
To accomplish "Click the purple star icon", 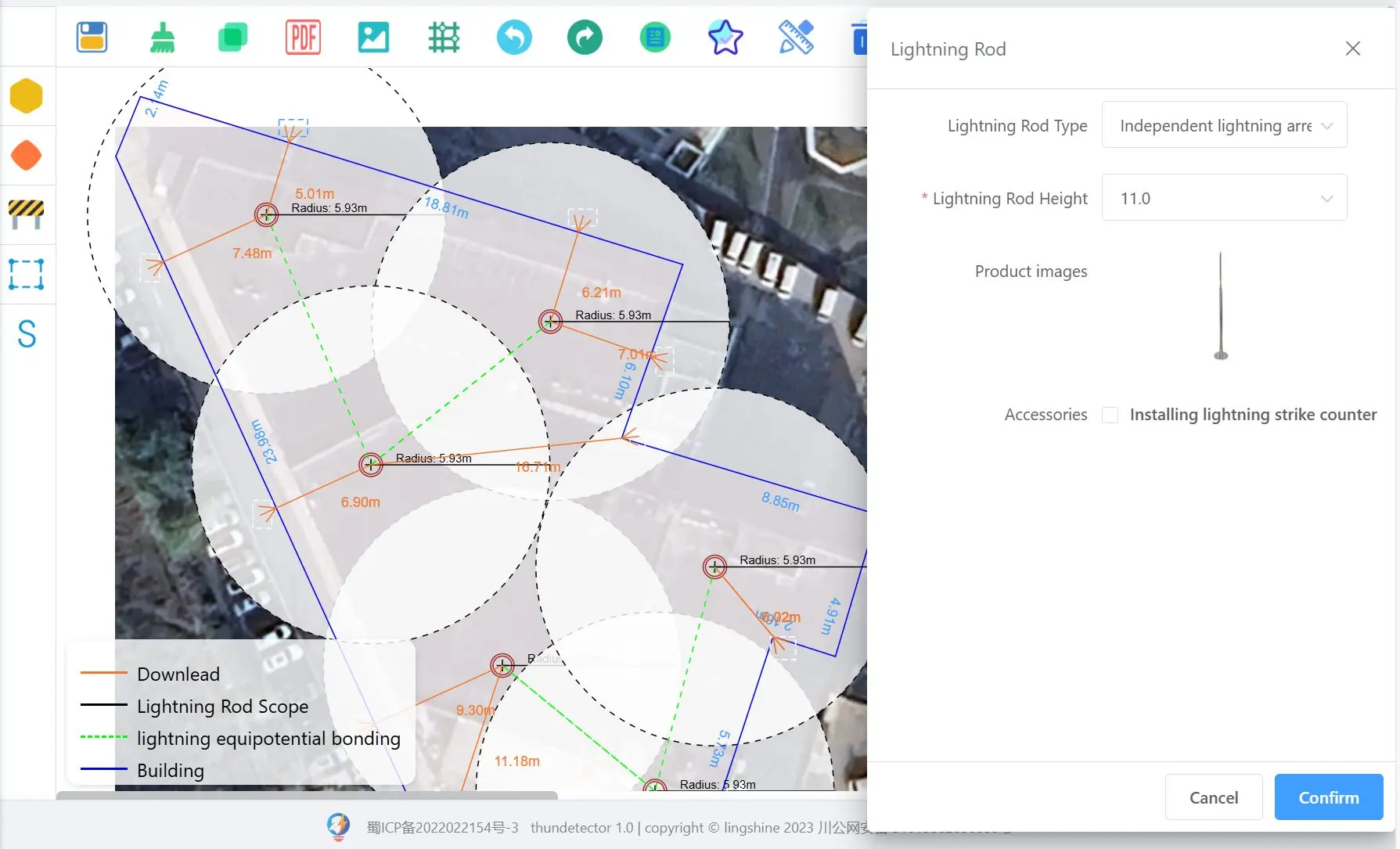I will point(725,37).
